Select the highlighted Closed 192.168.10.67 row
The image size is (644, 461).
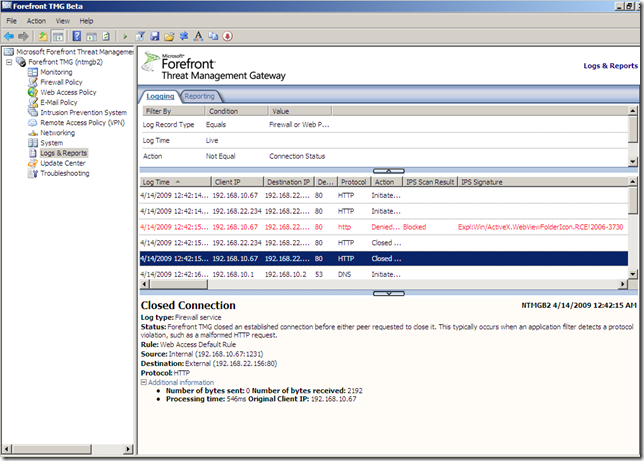pos(384,258)
